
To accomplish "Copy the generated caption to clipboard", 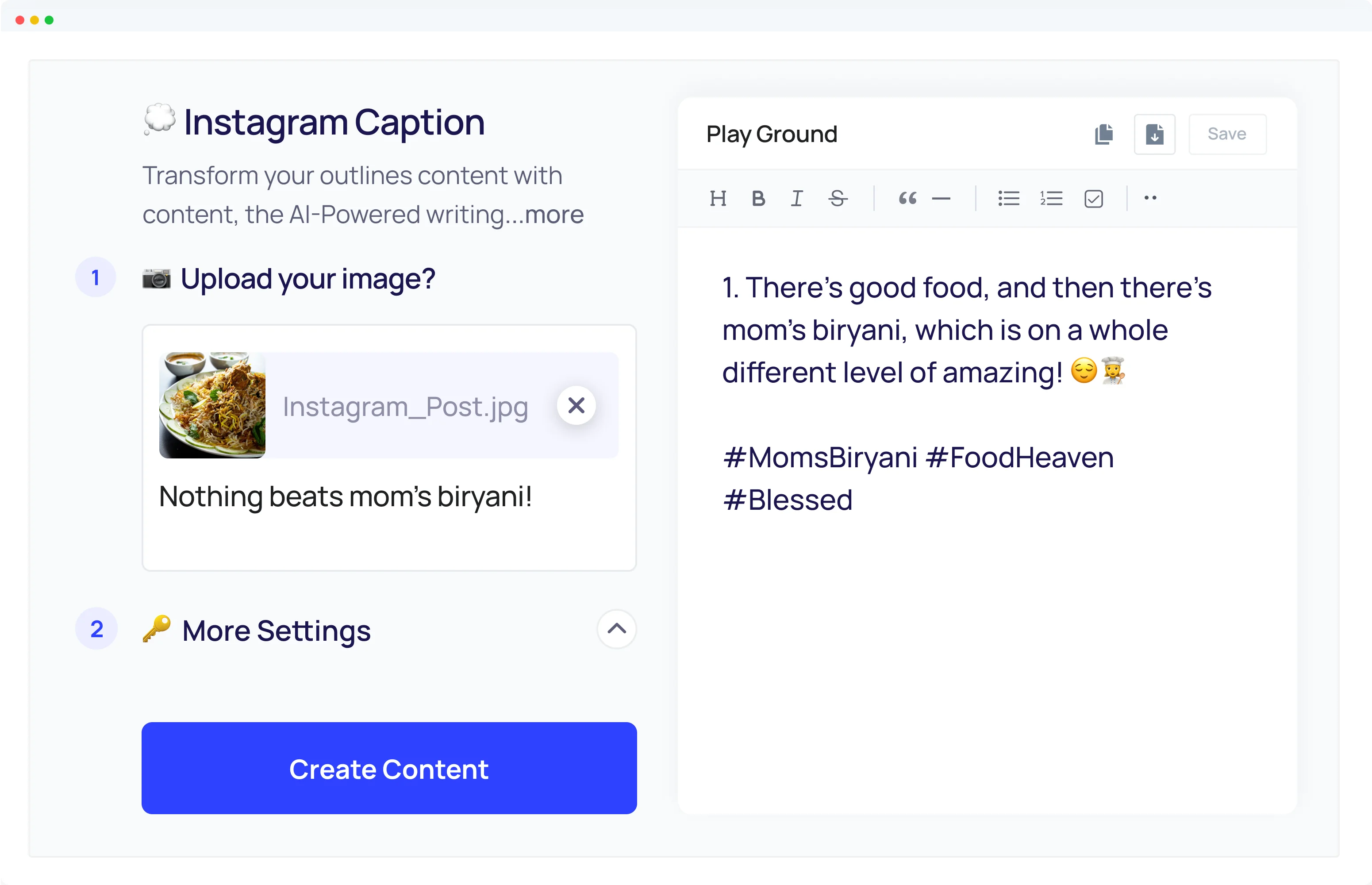I will (x=1104, y=134).
